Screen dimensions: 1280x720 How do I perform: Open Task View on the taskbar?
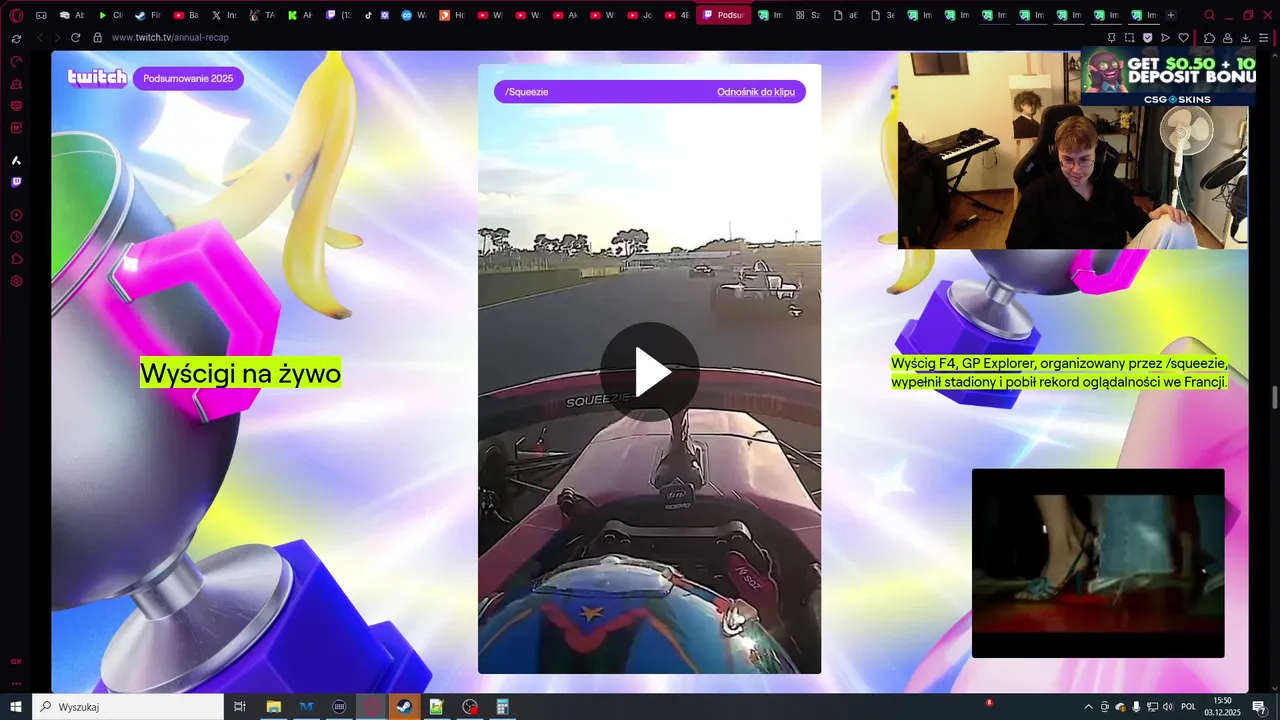[240, 707]
